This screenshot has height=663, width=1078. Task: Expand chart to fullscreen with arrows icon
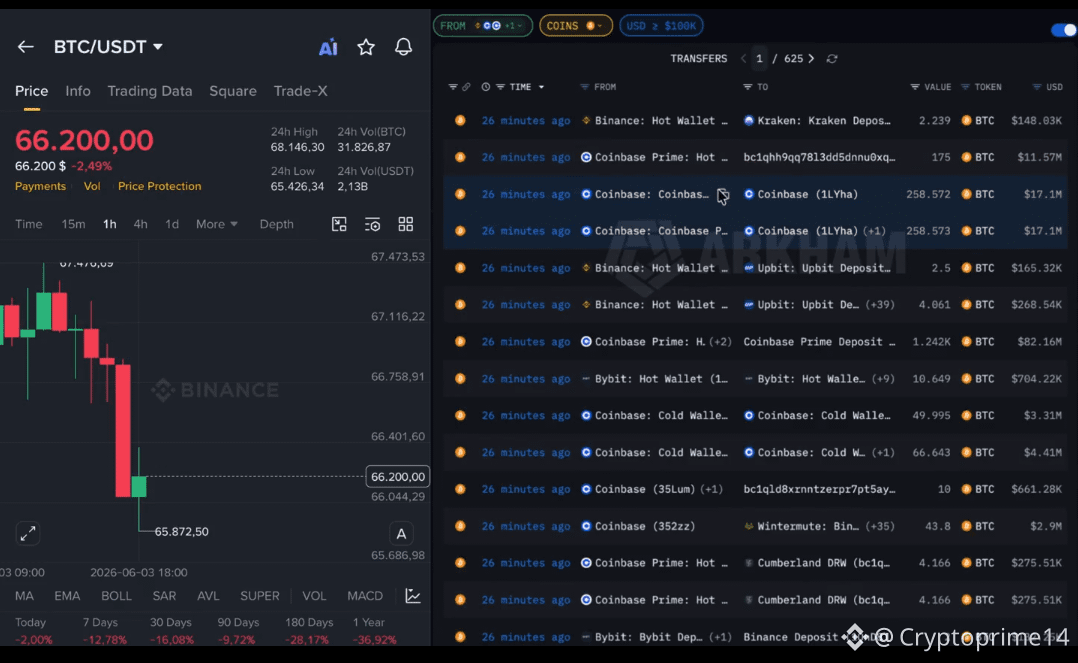[x=28, y=533]
